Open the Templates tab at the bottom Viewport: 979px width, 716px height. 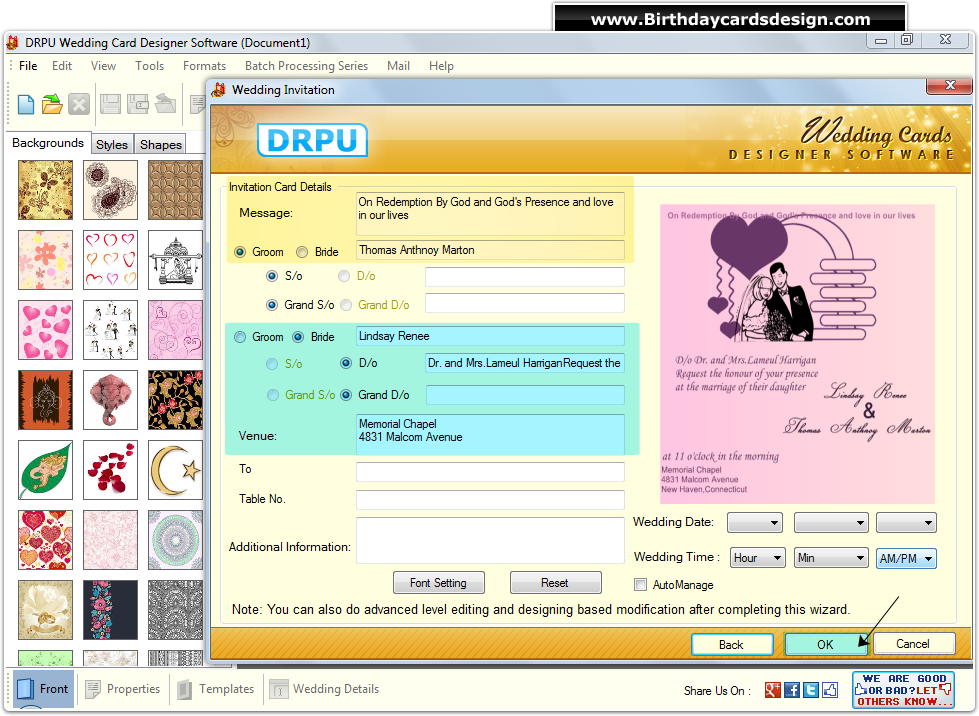tap(216, 689)
